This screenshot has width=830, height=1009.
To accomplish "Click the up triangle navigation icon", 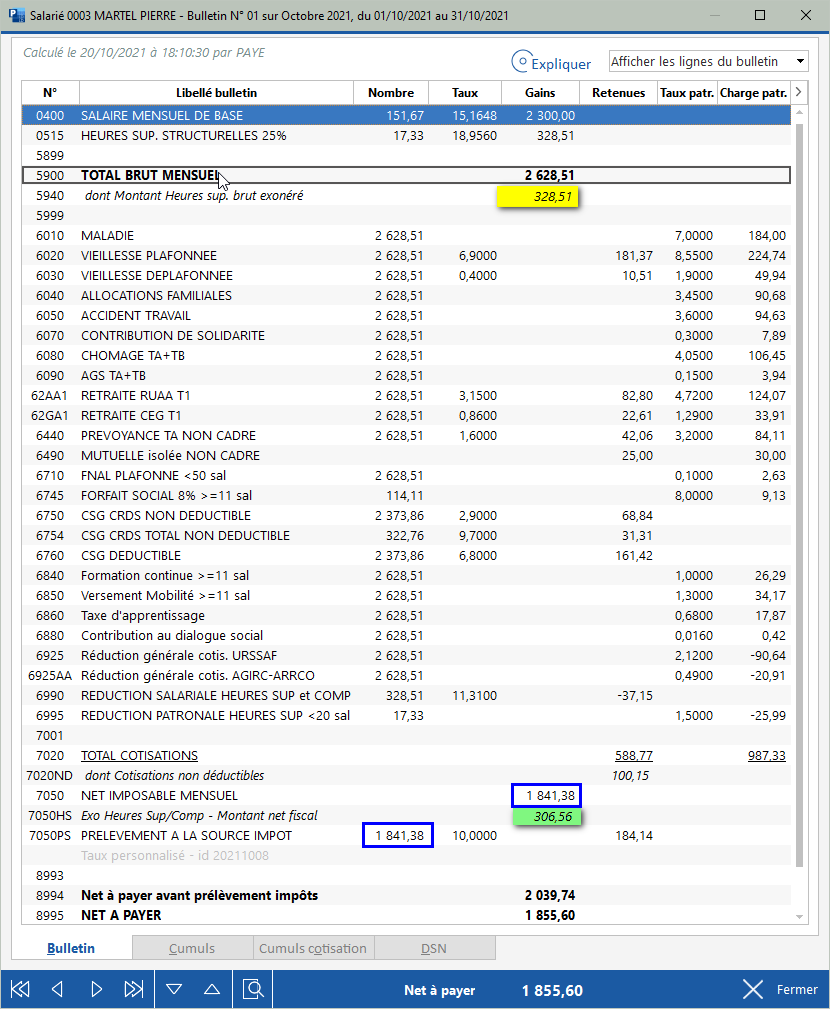I will [x=212, y=989].
